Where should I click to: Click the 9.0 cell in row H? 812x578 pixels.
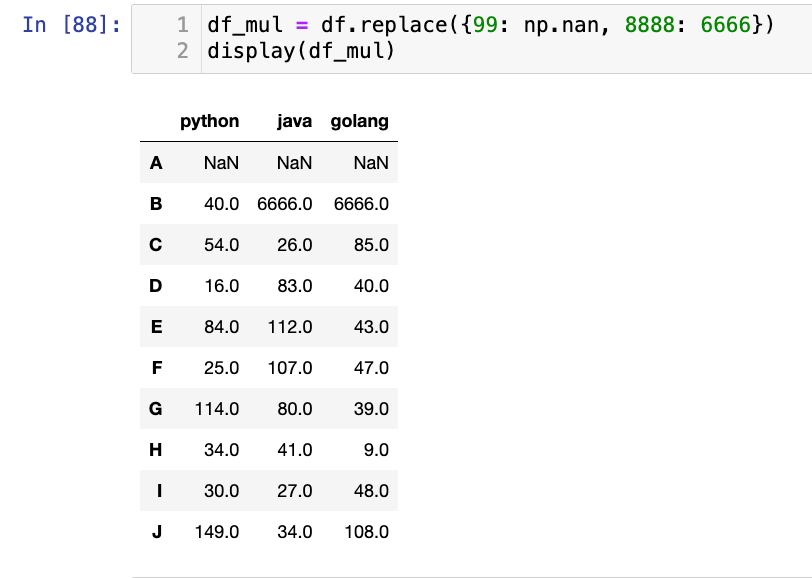click(x=376, y=449)
